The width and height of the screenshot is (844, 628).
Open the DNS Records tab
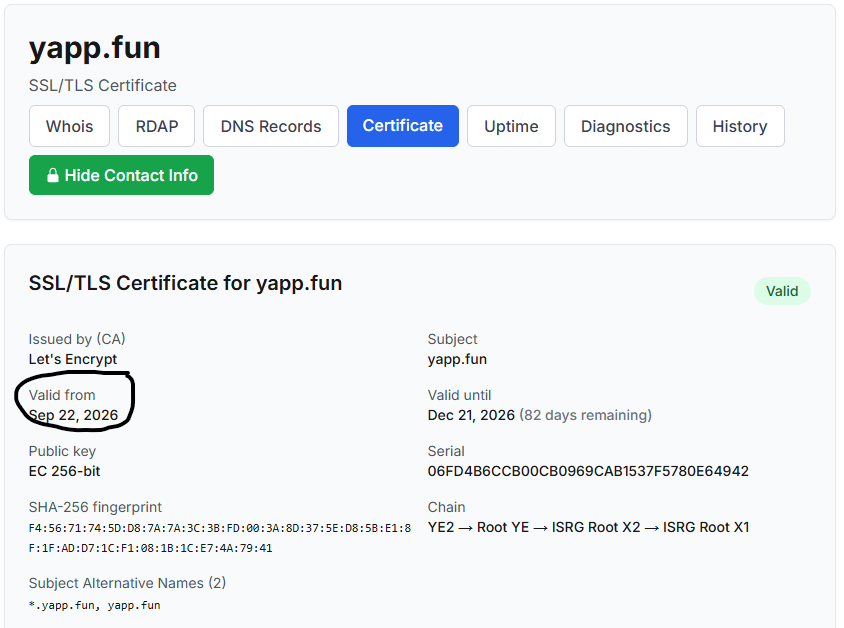271,126
